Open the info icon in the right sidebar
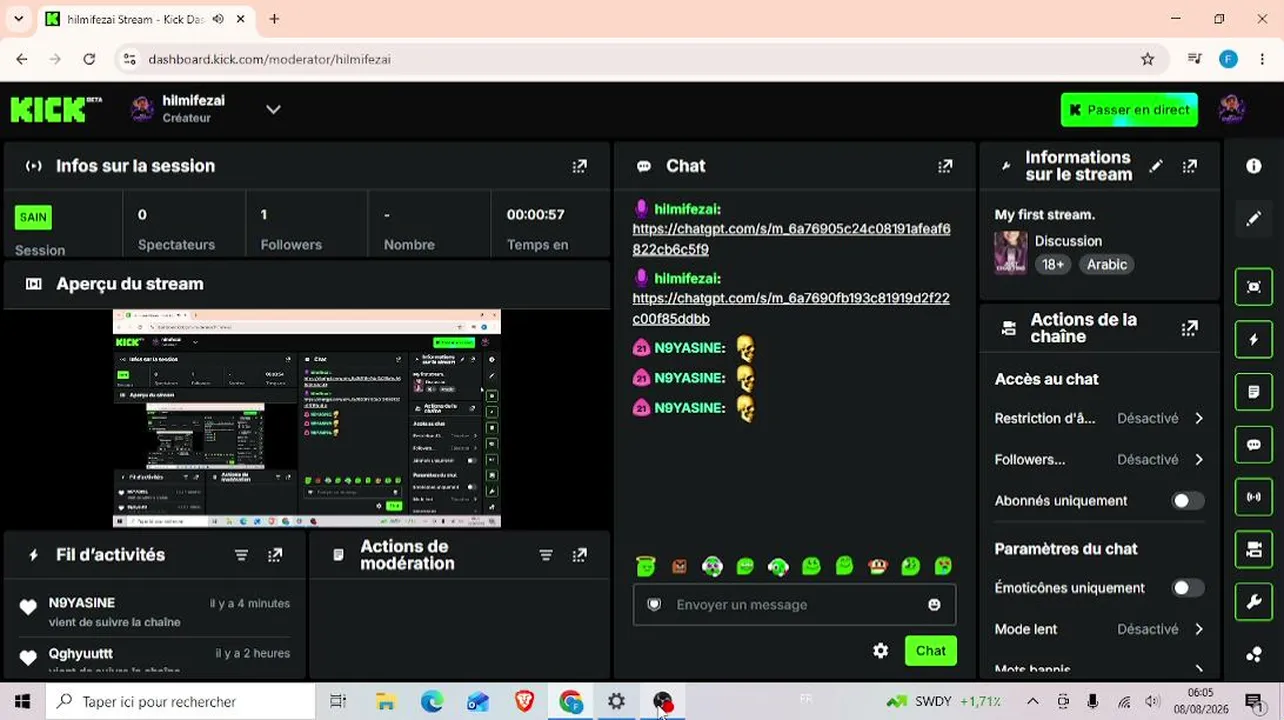 click(1254, 166)
